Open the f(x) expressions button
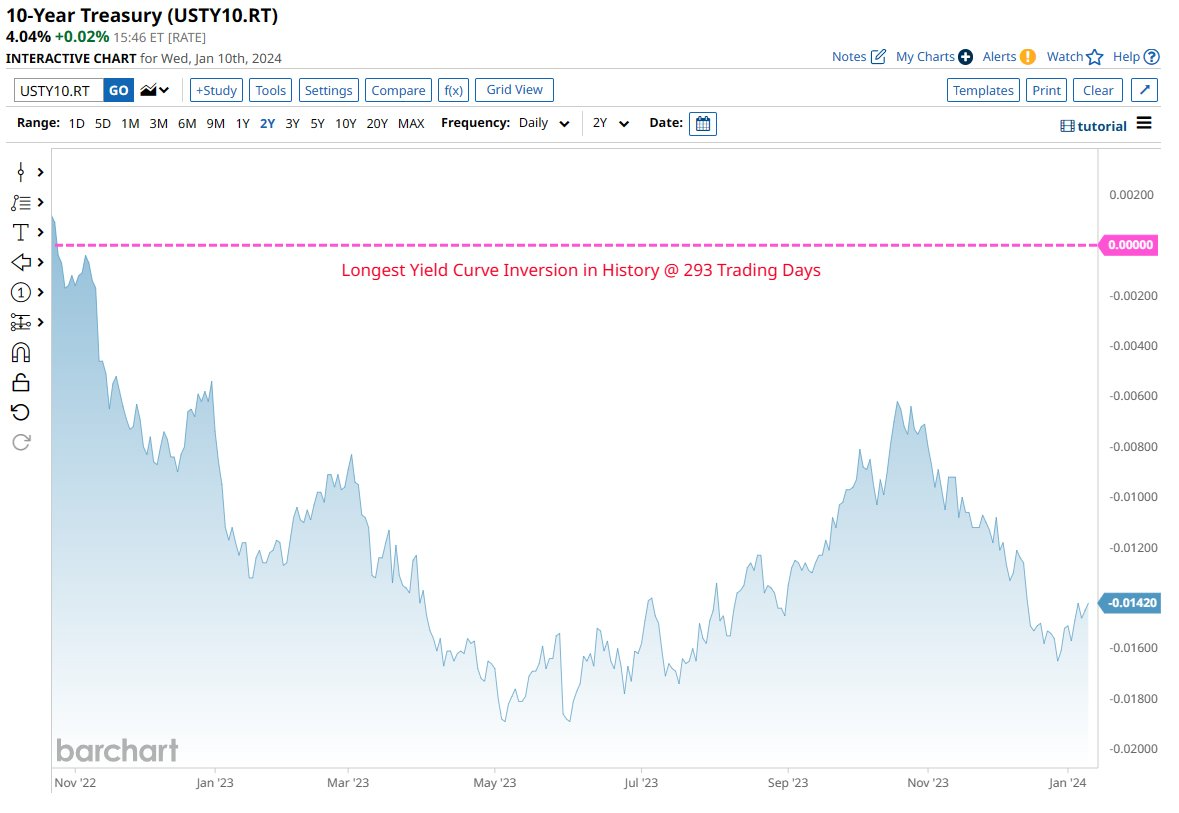This screenshot has width=1179, height=813. [x=453, y=90]
